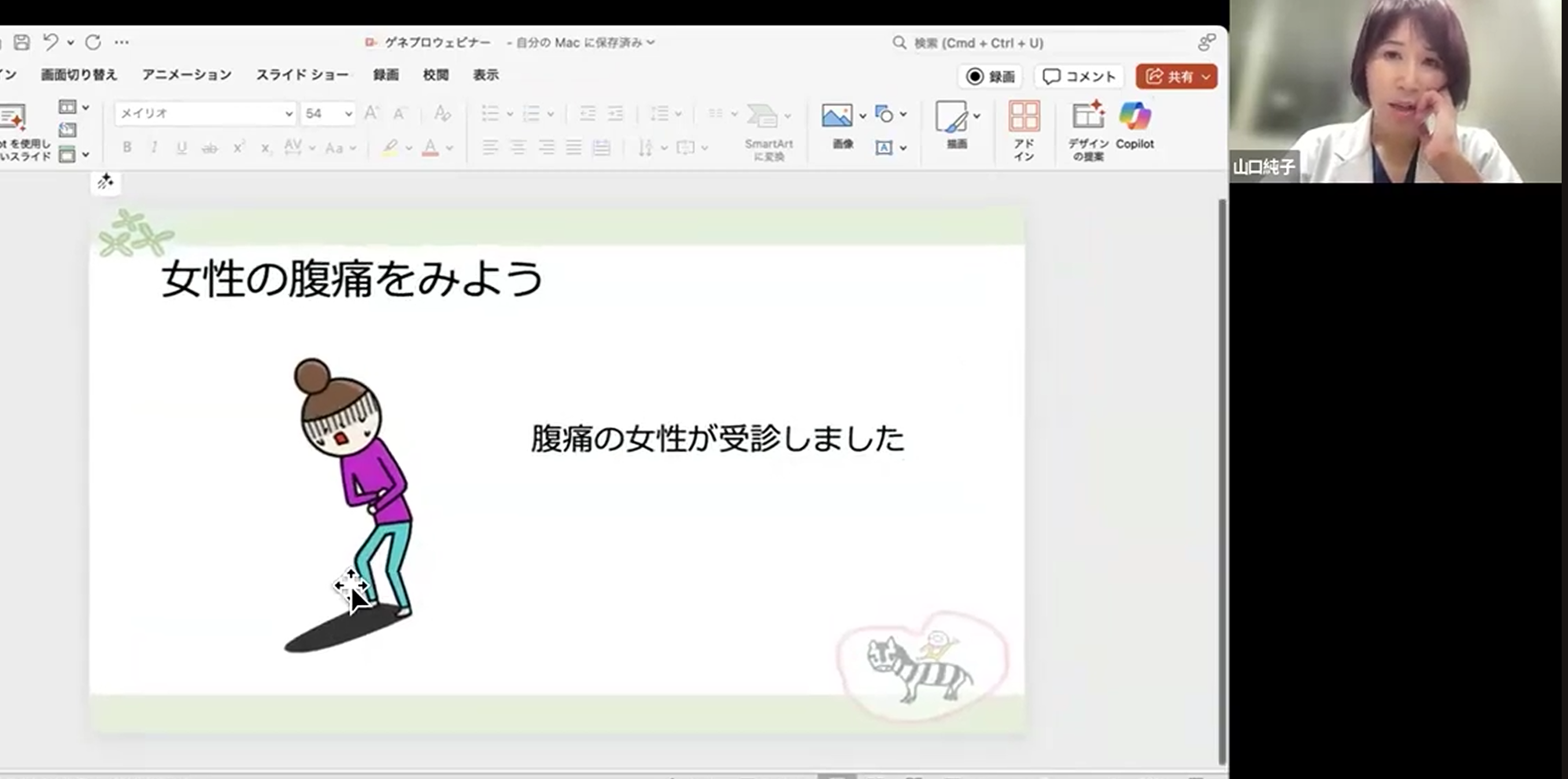1568x779 pixels.
Task: Expand the font size 54 dropdown
Action: (348, 114)
